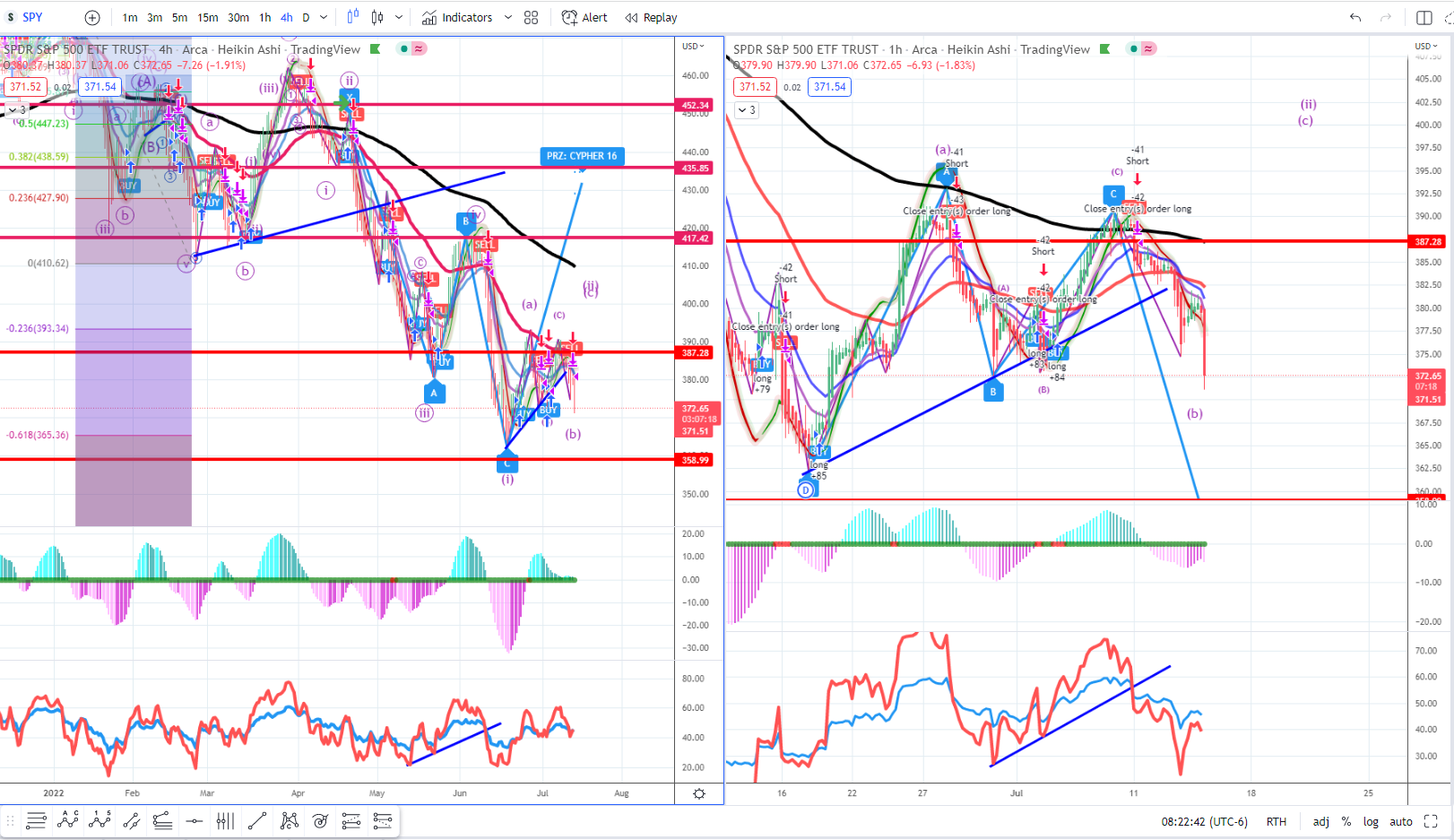This screenshot has width=1454, height=840.
Task: Select the ABC Elliott correction wave tool
Action: (68, 821)
